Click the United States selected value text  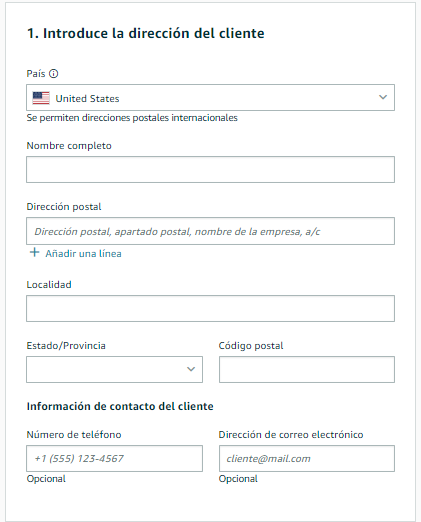click(x=87, y=98)
